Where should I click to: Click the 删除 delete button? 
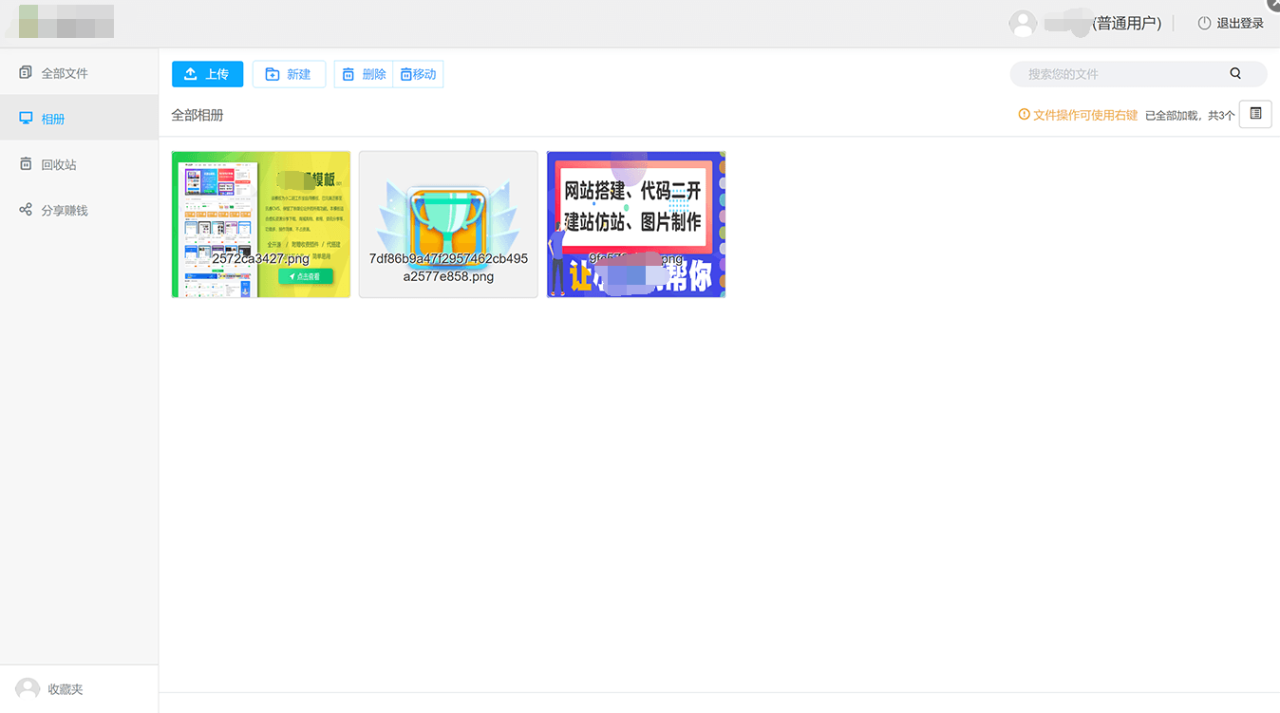(x=363, y=74)
